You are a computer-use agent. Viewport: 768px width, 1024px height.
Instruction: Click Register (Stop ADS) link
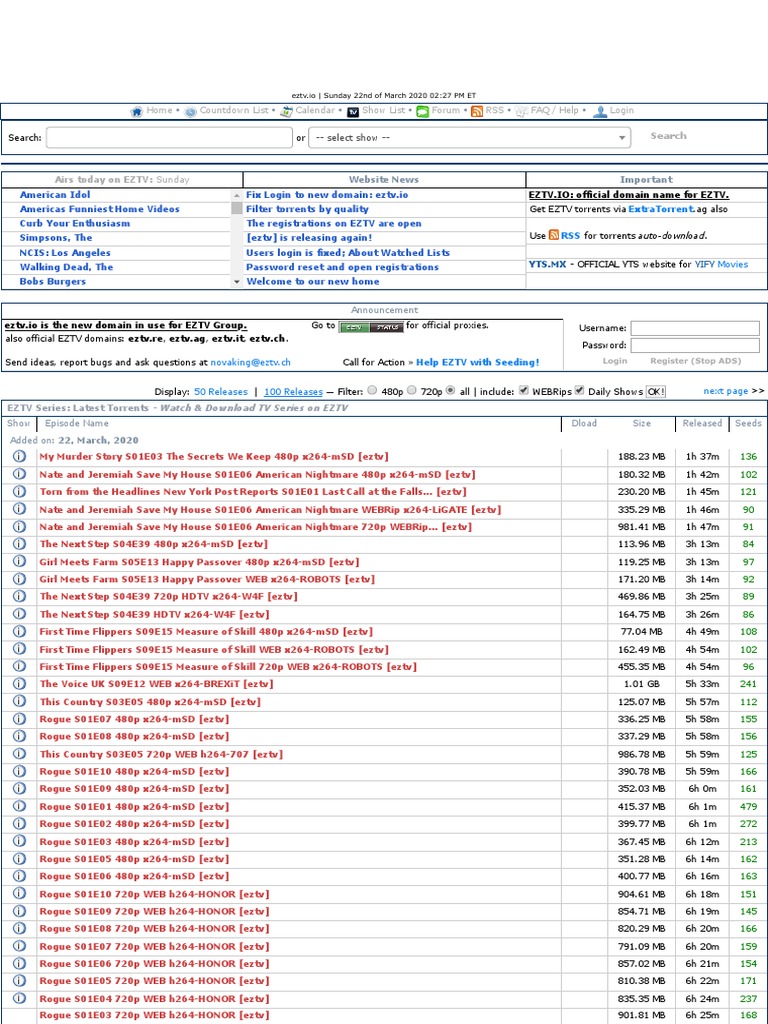coord(695,360)
